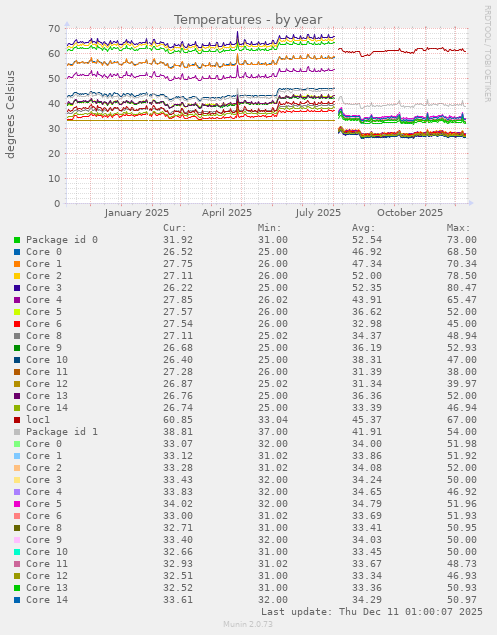Click loc1 average value 45.37
The image size is (497, 635).
click(x=367, y=420)
